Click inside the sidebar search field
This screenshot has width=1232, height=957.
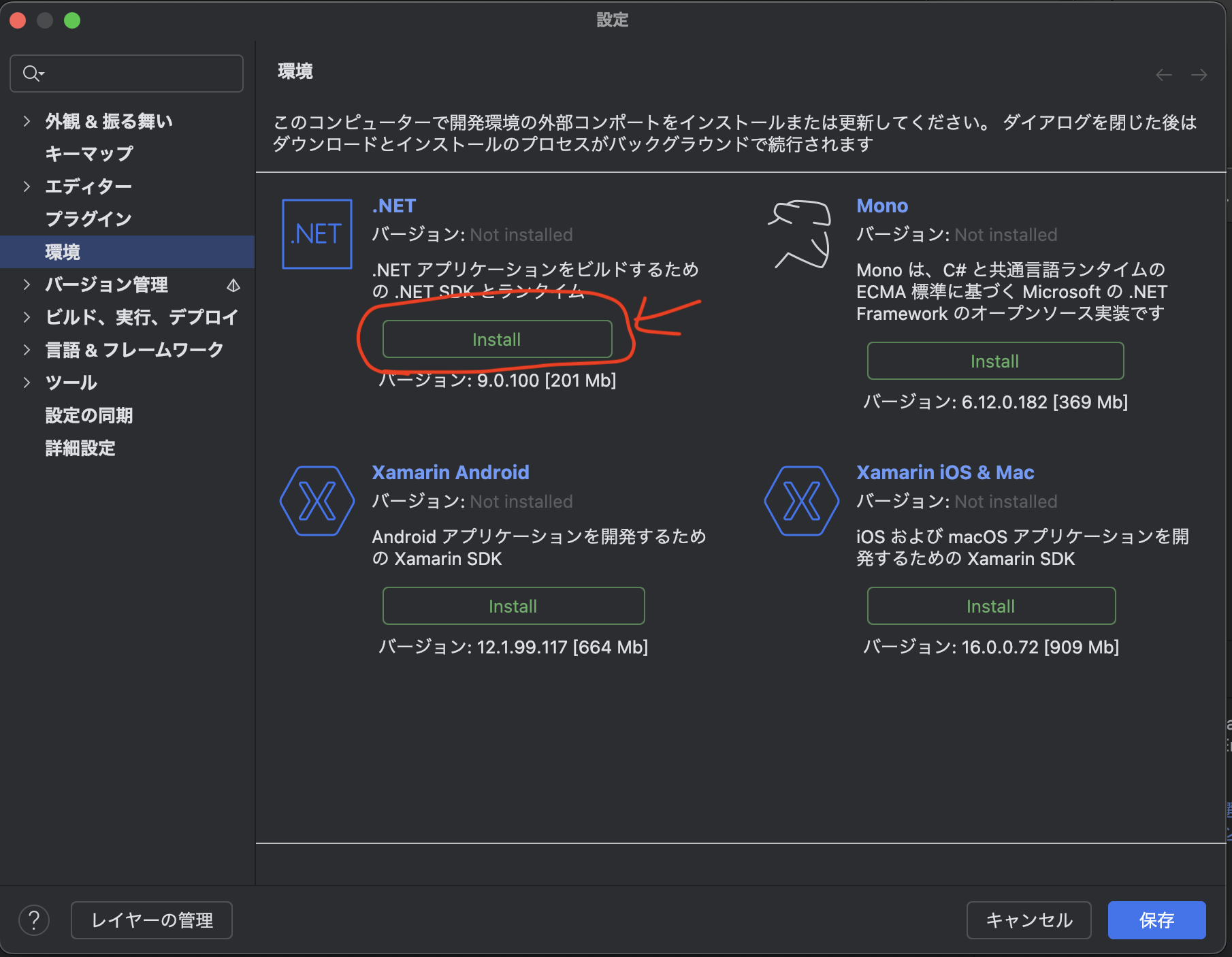pos(126,73)
